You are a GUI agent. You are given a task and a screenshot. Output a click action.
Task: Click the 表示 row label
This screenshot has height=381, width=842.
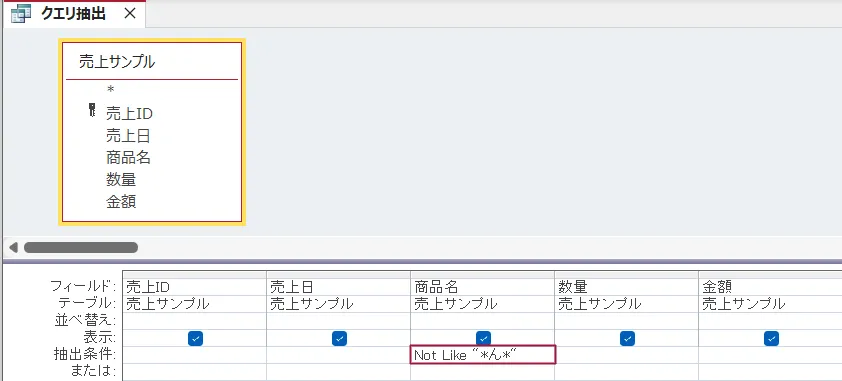click(x=99, y=338)
